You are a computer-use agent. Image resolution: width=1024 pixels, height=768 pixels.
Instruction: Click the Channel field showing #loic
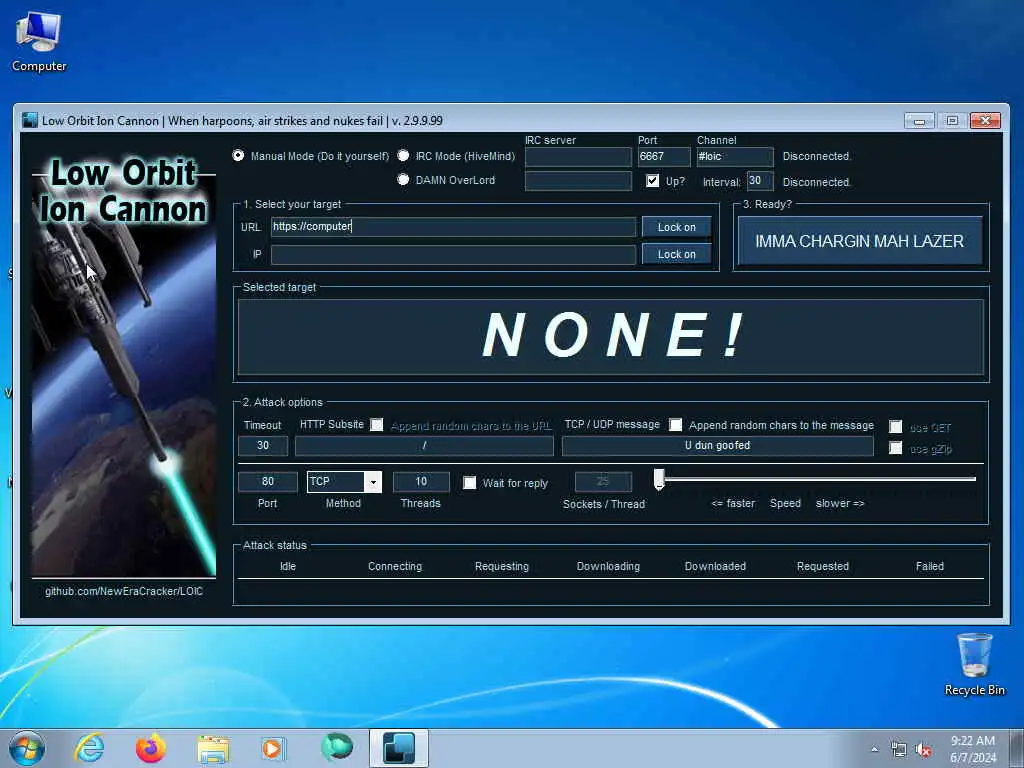pyautogui.click(x=735, y=157)
